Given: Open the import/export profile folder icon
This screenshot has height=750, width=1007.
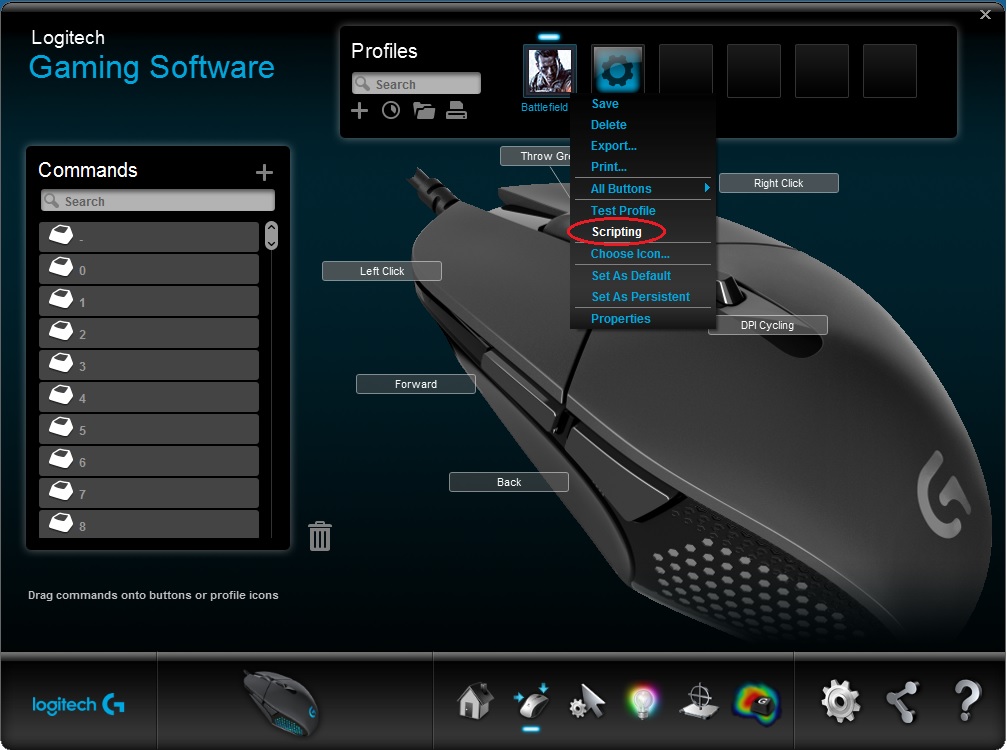Looking at the screenshot, I should point(424,111).
